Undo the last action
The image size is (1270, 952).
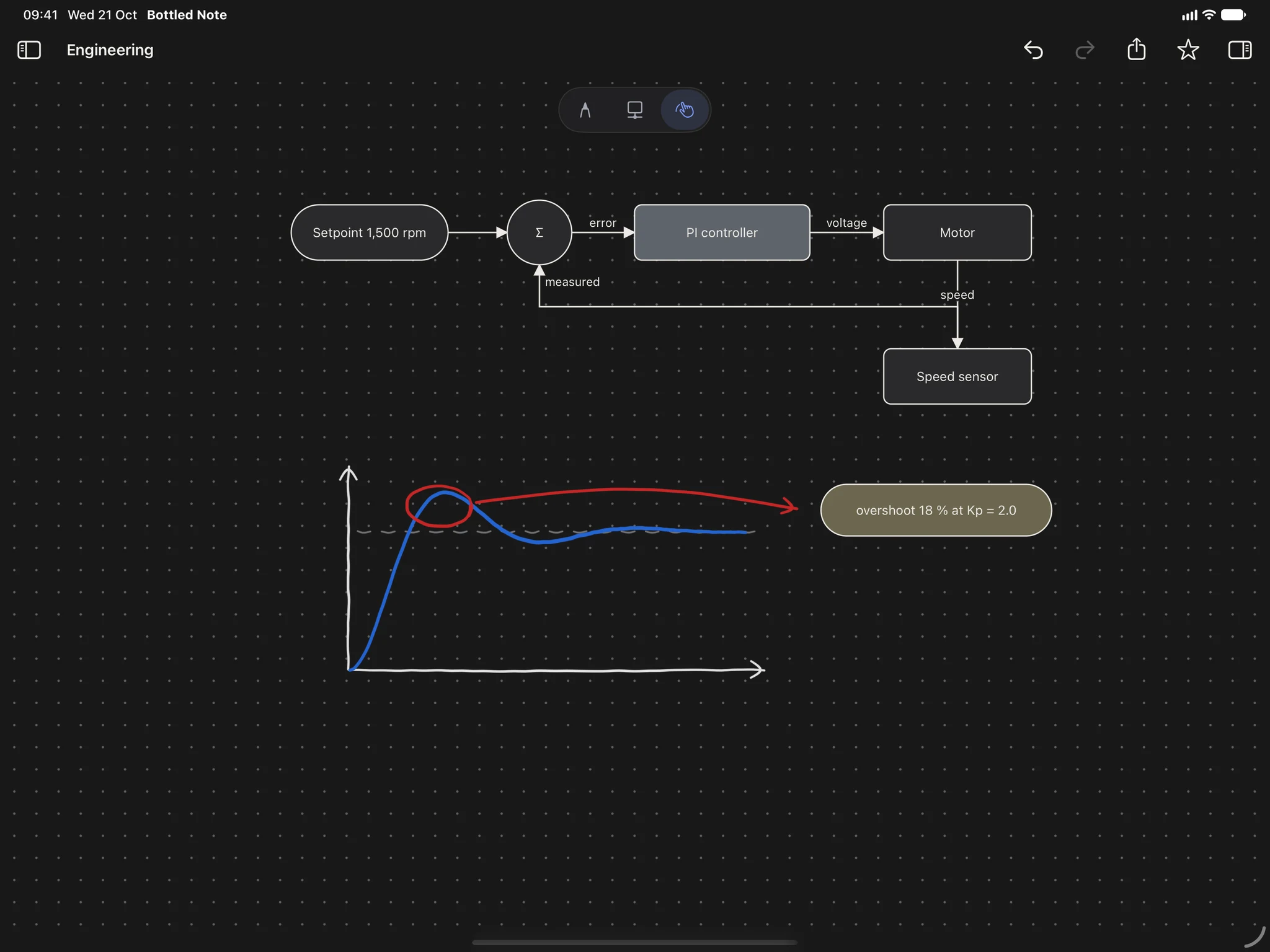pyautogui.click(x=1033, y=50)
